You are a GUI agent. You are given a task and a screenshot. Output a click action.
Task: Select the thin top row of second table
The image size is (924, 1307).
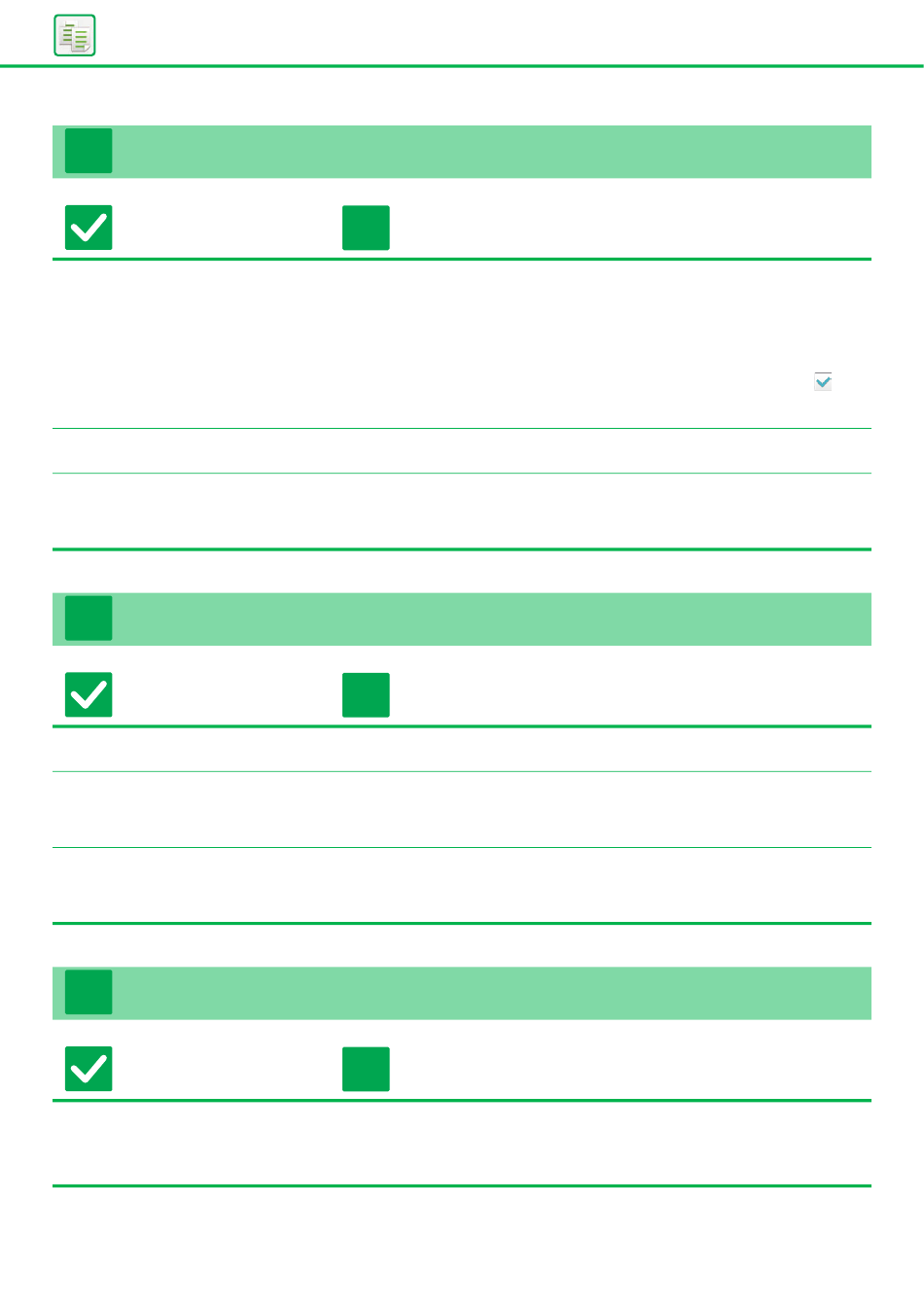click(462, 750)
